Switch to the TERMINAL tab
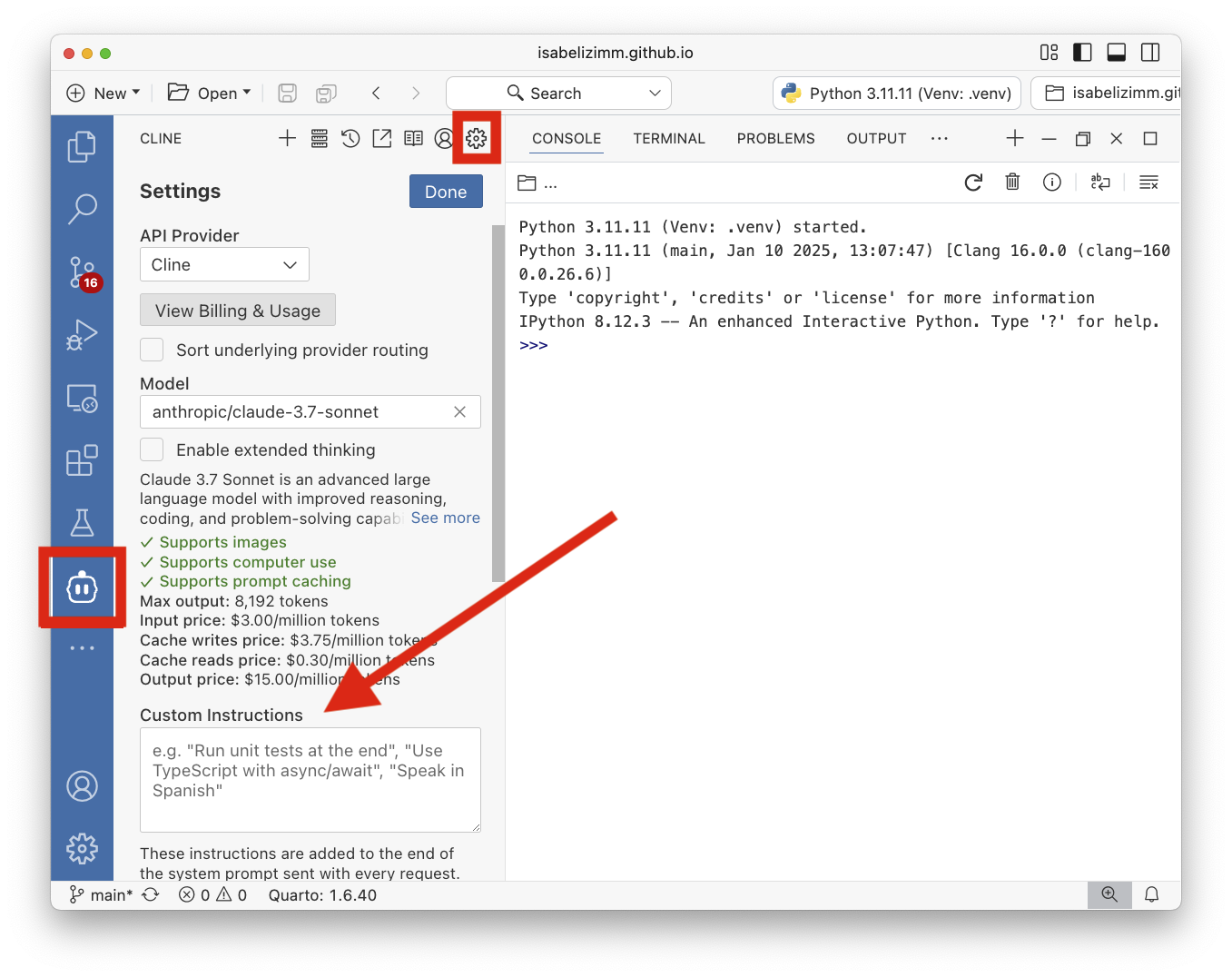This screenshot has width=1232, height=977. pyautogui.click(x=669, y=138)
